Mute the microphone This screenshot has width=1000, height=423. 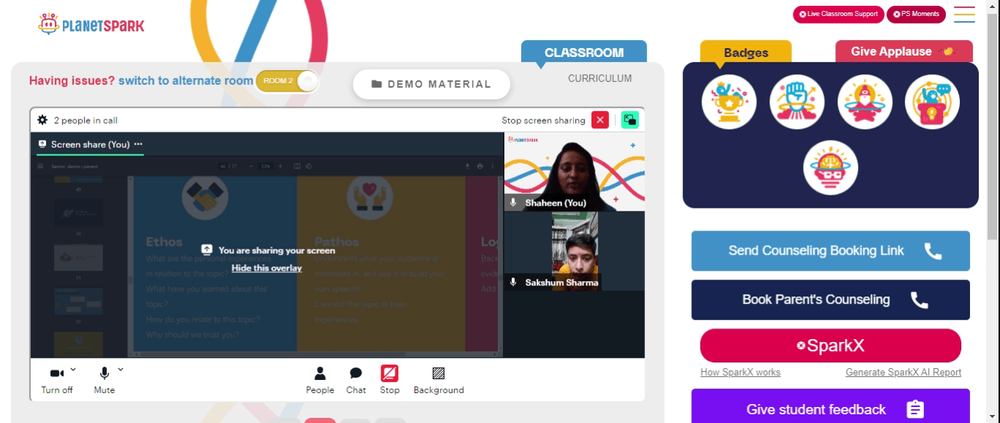104,380
